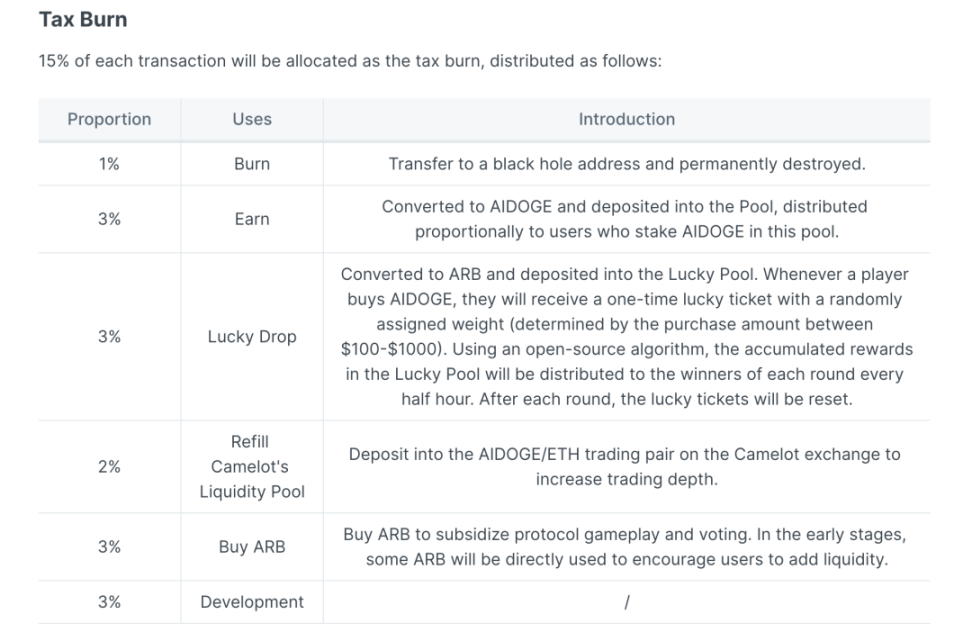972x641 pixels.
Task: Select Refill Camelot's Liquidity Pool cell
Action: 252,466
